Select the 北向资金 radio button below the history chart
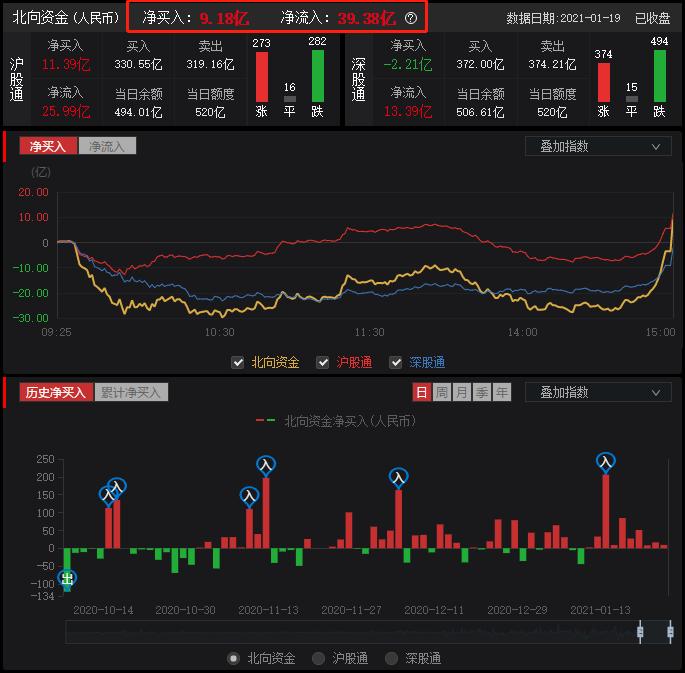Image resolution: width=685 pixels, height=673 pixels. [234, 658]
